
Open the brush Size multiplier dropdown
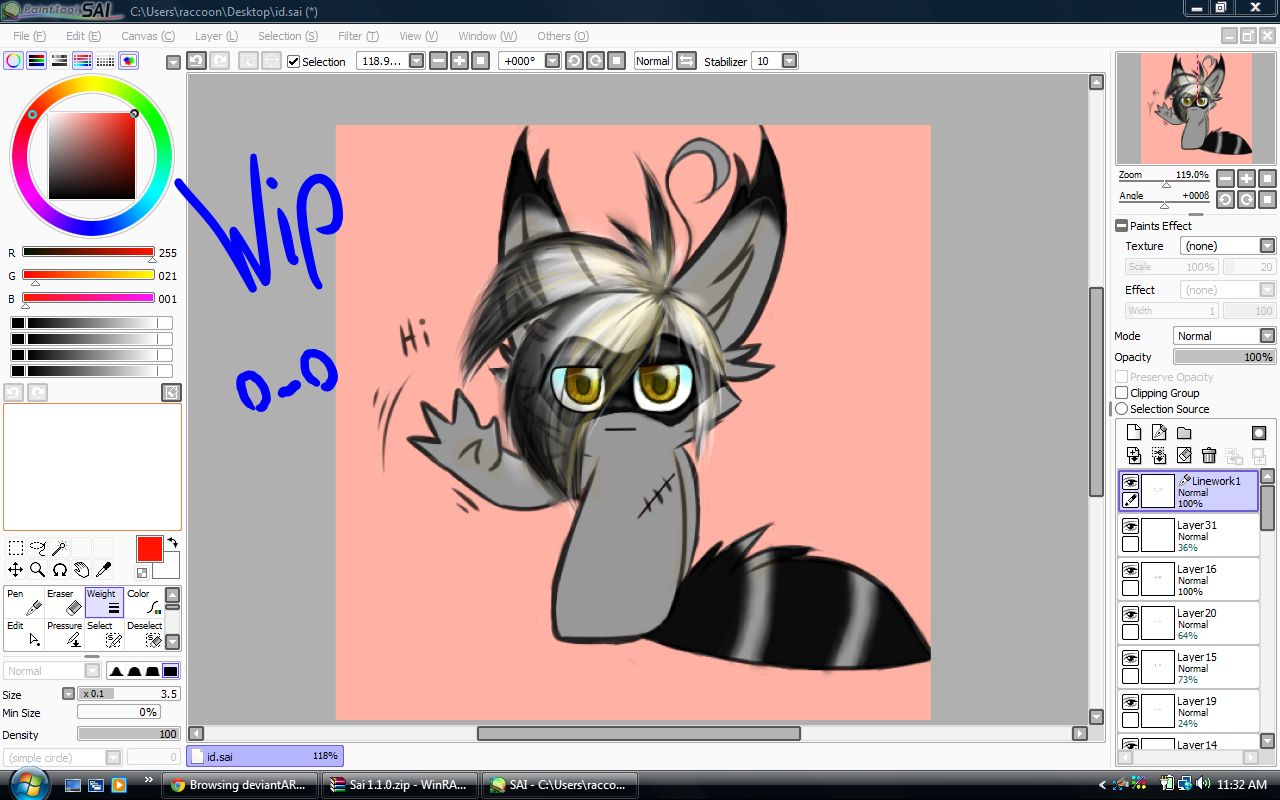pyautogui.click(x=68, y=694)
